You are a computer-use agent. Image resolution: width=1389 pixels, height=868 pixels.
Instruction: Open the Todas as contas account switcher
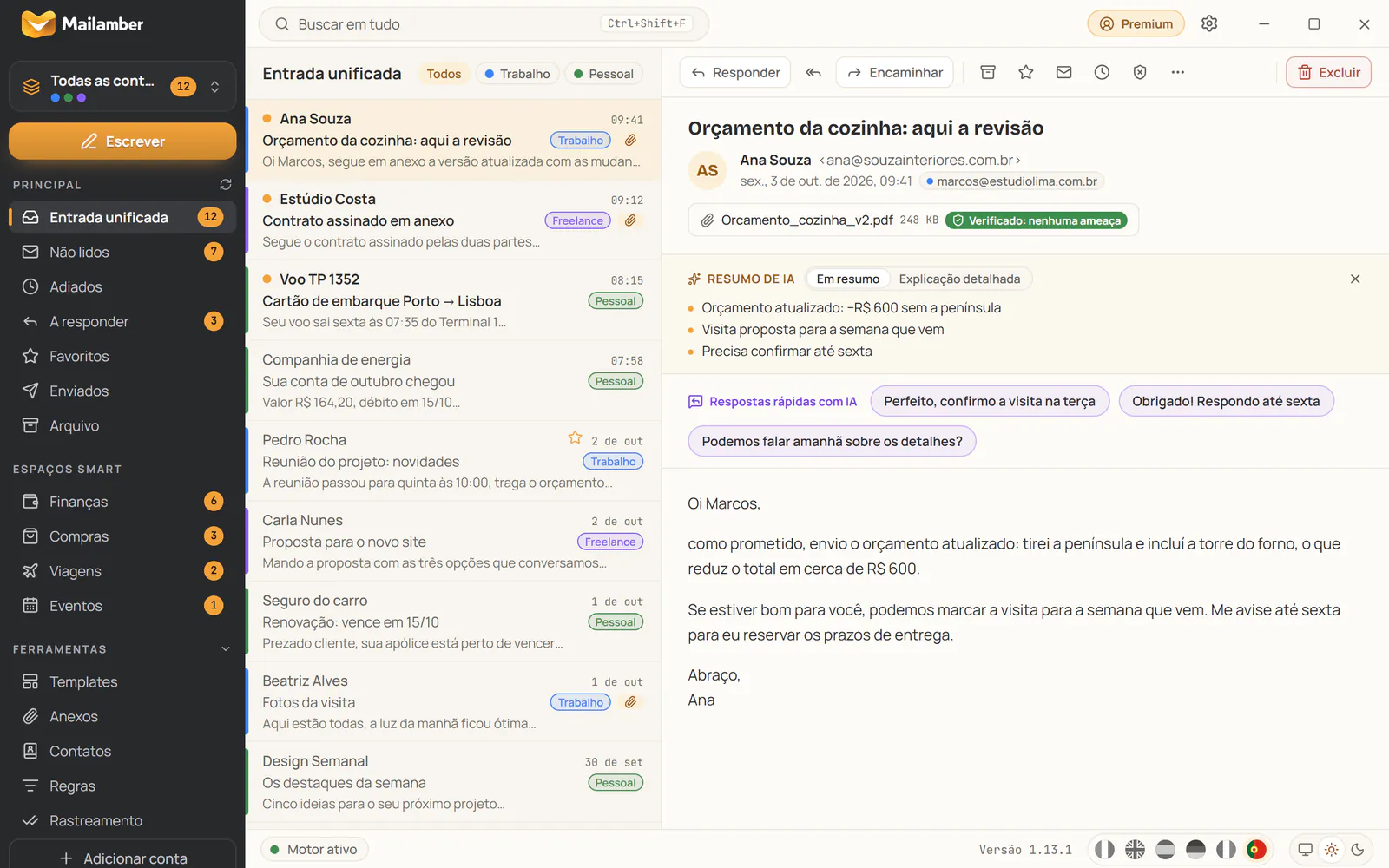click(x=122, y=86)
